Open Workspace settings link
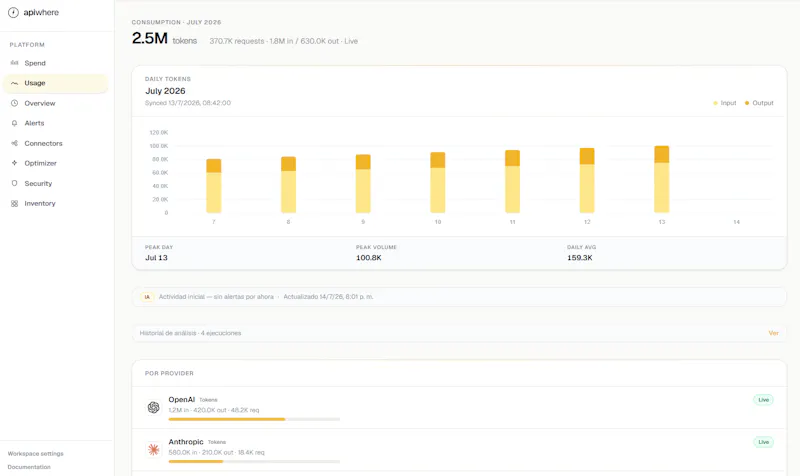 [x=36, y=454]
